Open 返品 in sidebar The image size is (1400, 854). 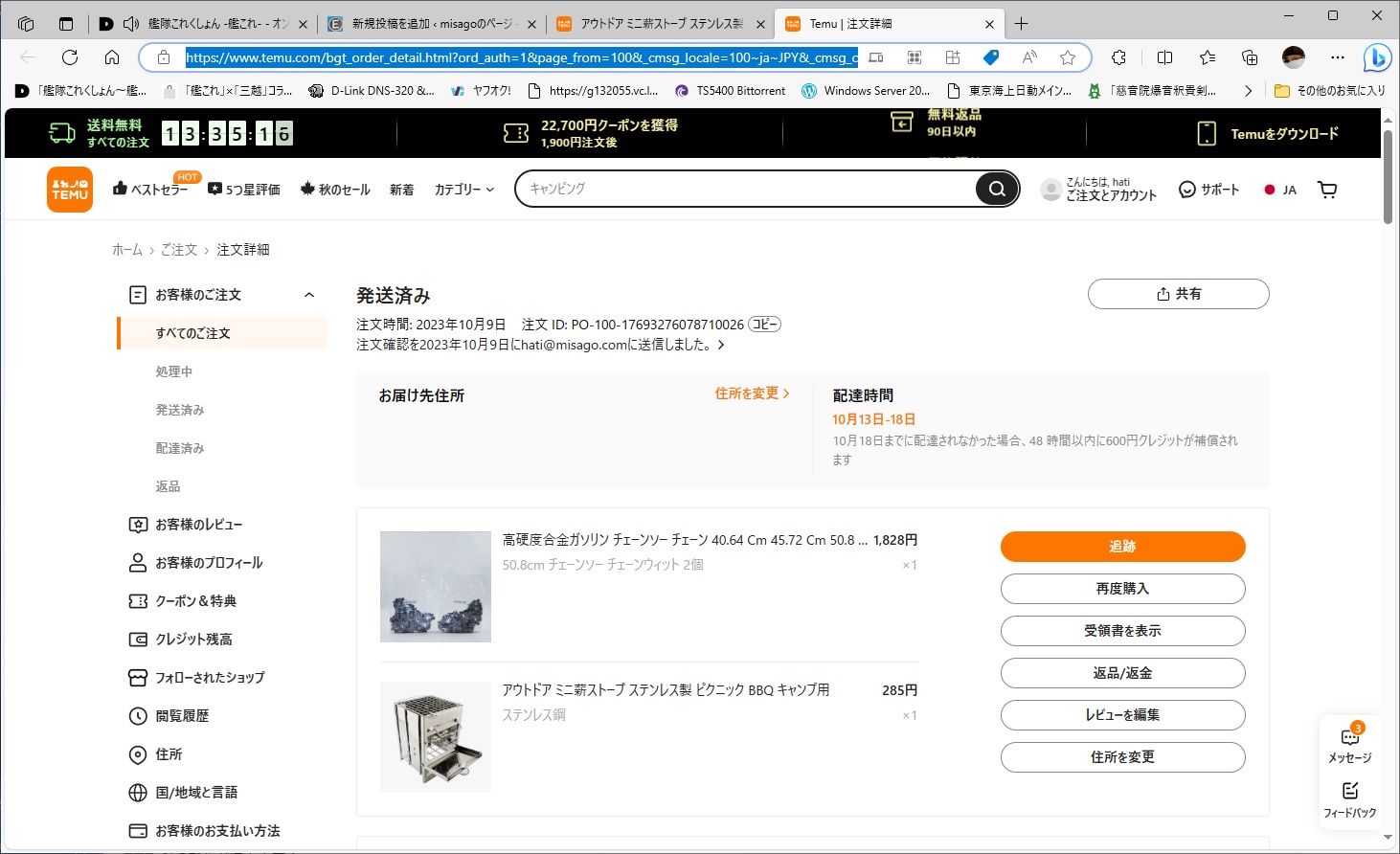click(x=168, y=486)
